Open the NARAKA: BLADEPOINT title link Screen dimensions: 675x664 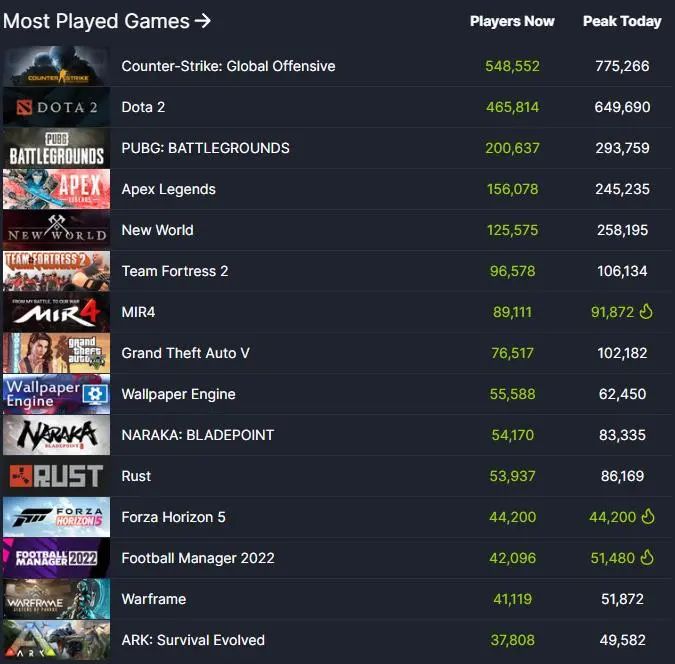197,435
